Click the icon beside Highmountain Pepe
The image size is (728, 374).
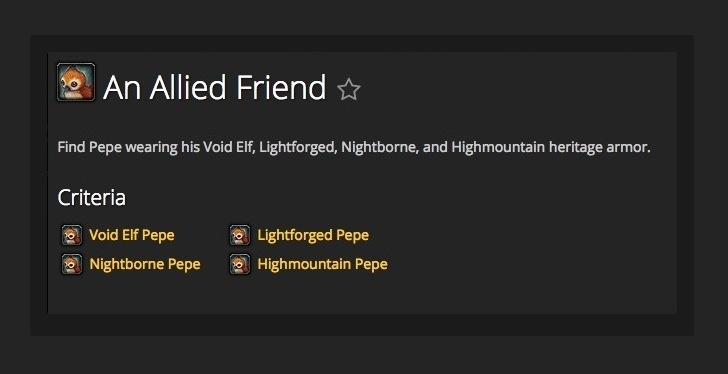[x=240, y=264]
